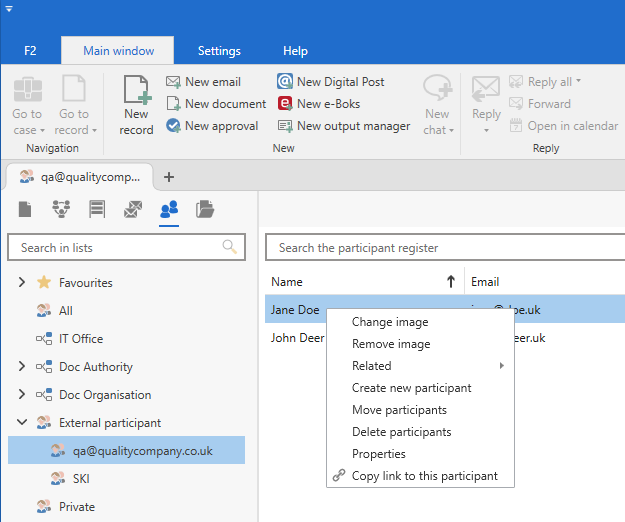Add a new tab with plus button

(x=169, y=177)
